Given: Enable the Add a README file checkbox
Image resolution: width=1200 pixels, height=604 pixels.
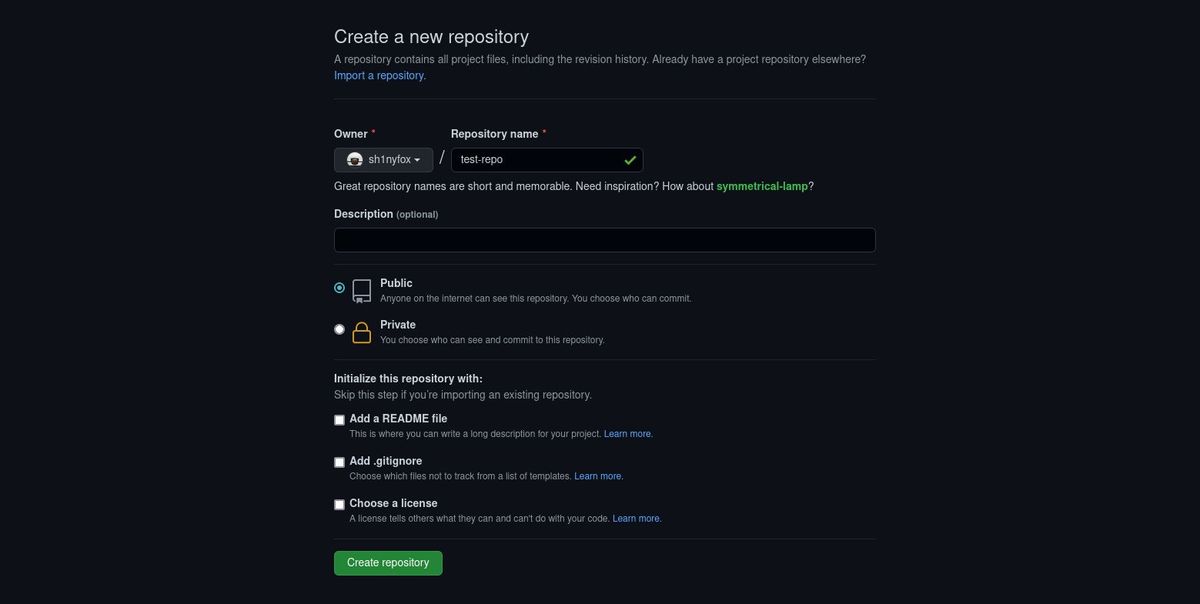Looking at the screenshot, I should (x=337, y=418).
